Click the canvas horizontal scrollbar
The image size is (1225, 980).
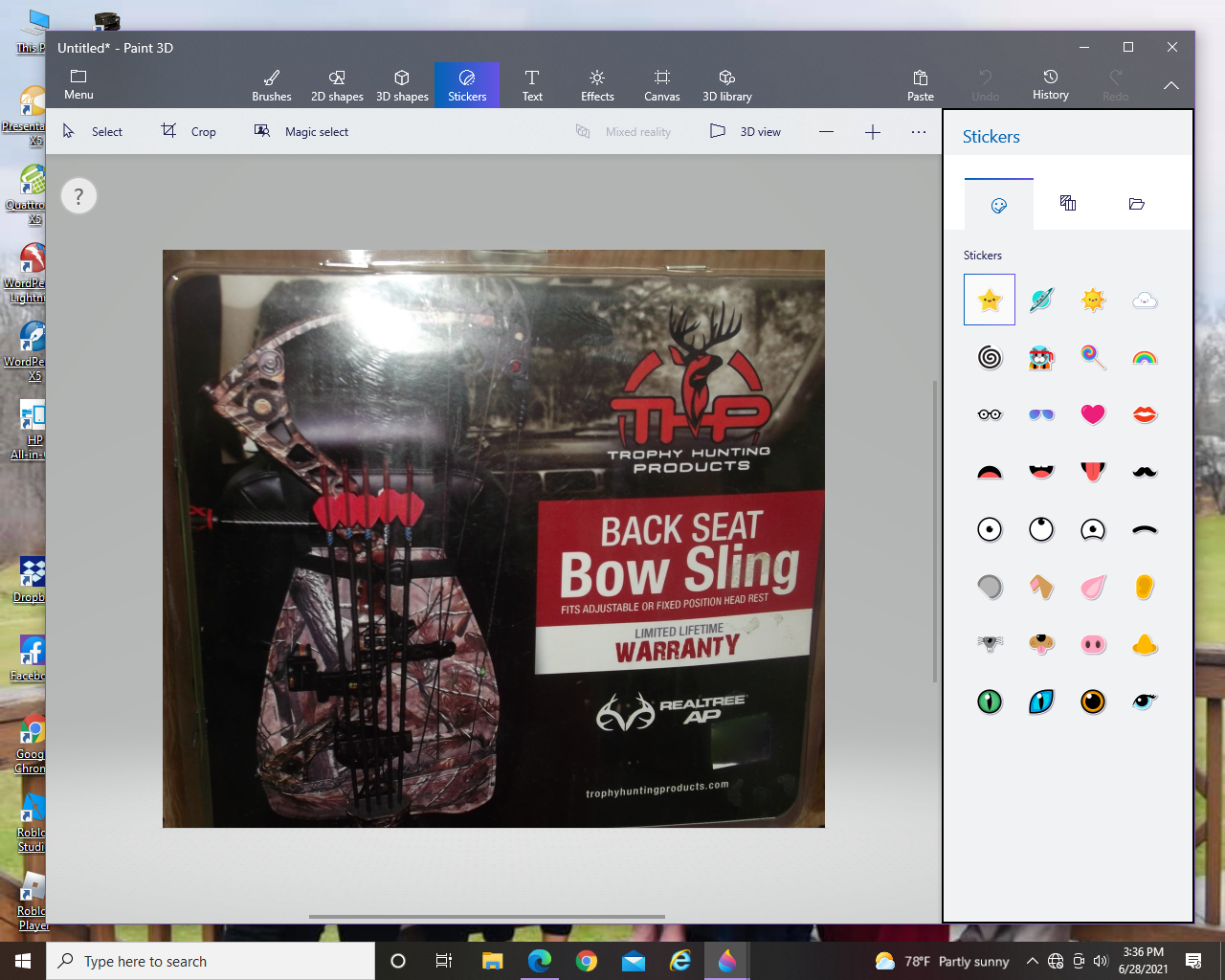coord(487,917)
